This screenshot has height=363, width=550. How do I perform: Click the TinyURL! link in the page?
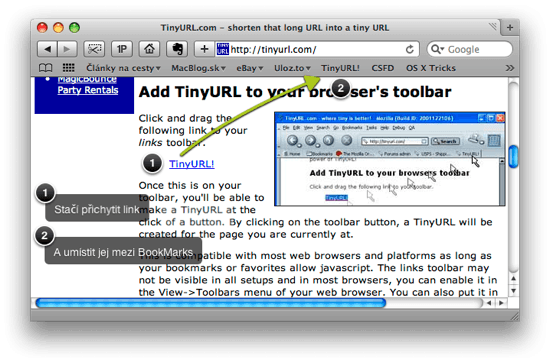[192, 164]
